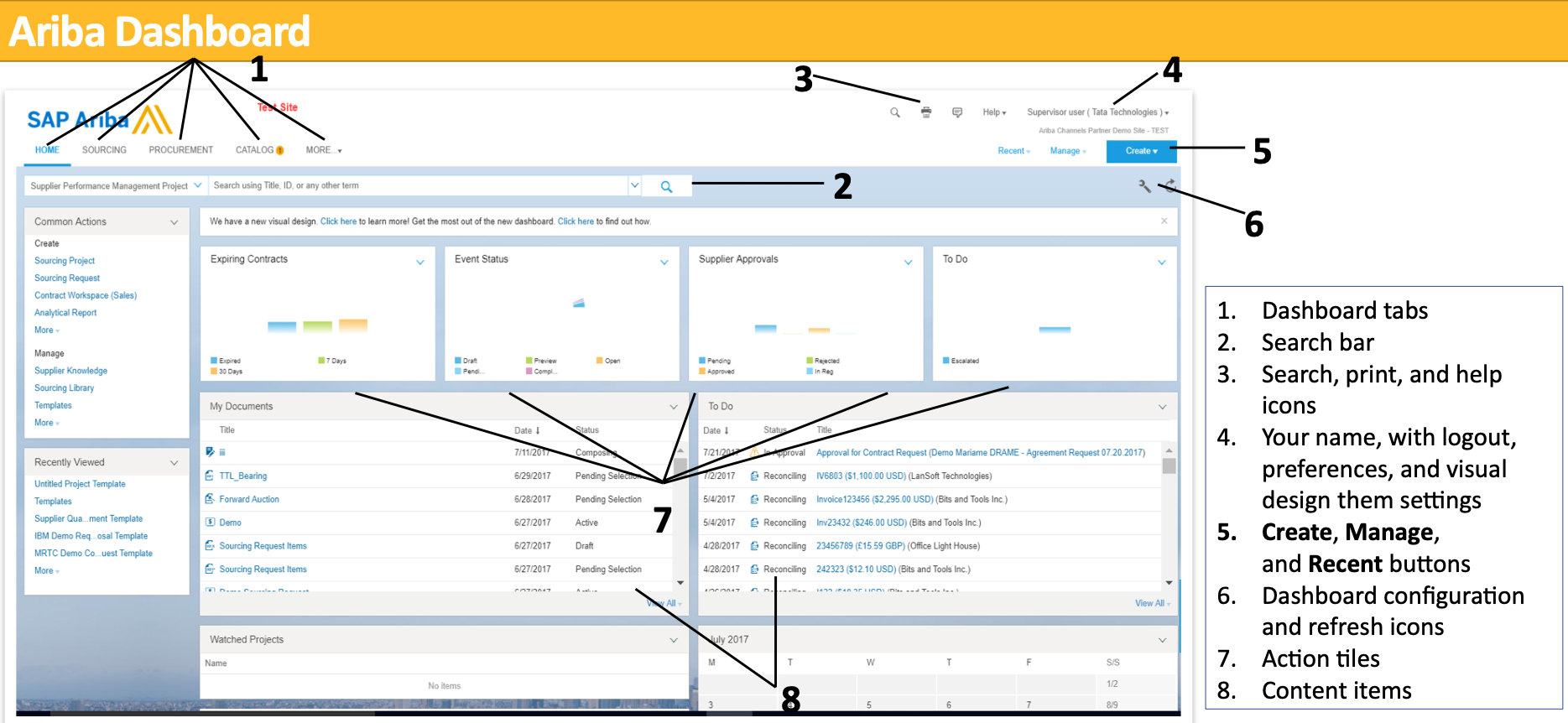This screenshot has height=723, width=1568.
Task: Open IBM Demo Req...osal Template link
Action: pos(91,536)
